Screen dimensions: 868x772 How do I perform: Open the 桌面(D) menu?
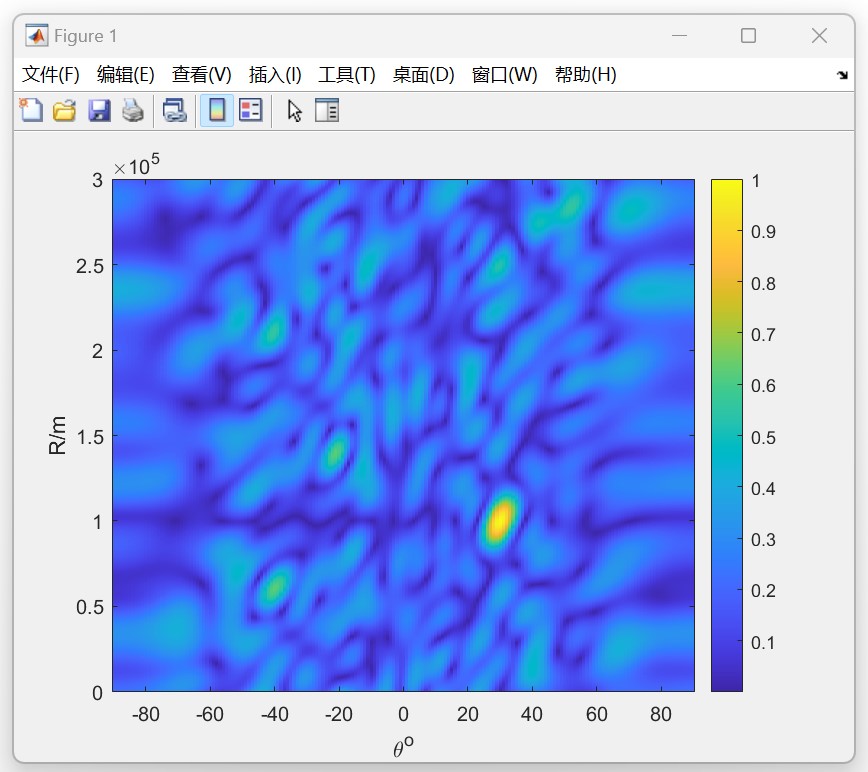coord(423,75)
